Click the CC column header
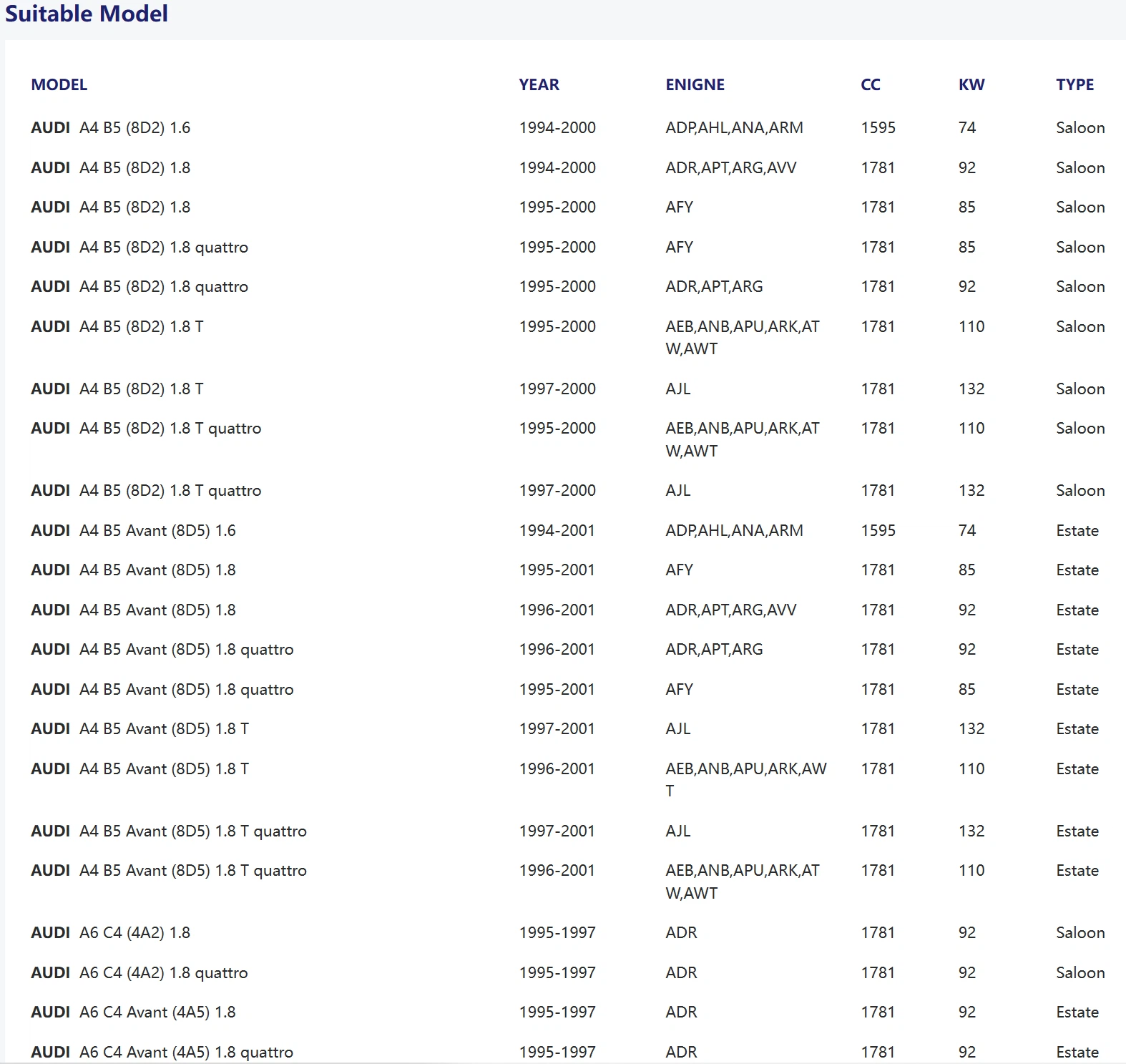Viewport: 1126px width, 1064px height. coord(871,84)
